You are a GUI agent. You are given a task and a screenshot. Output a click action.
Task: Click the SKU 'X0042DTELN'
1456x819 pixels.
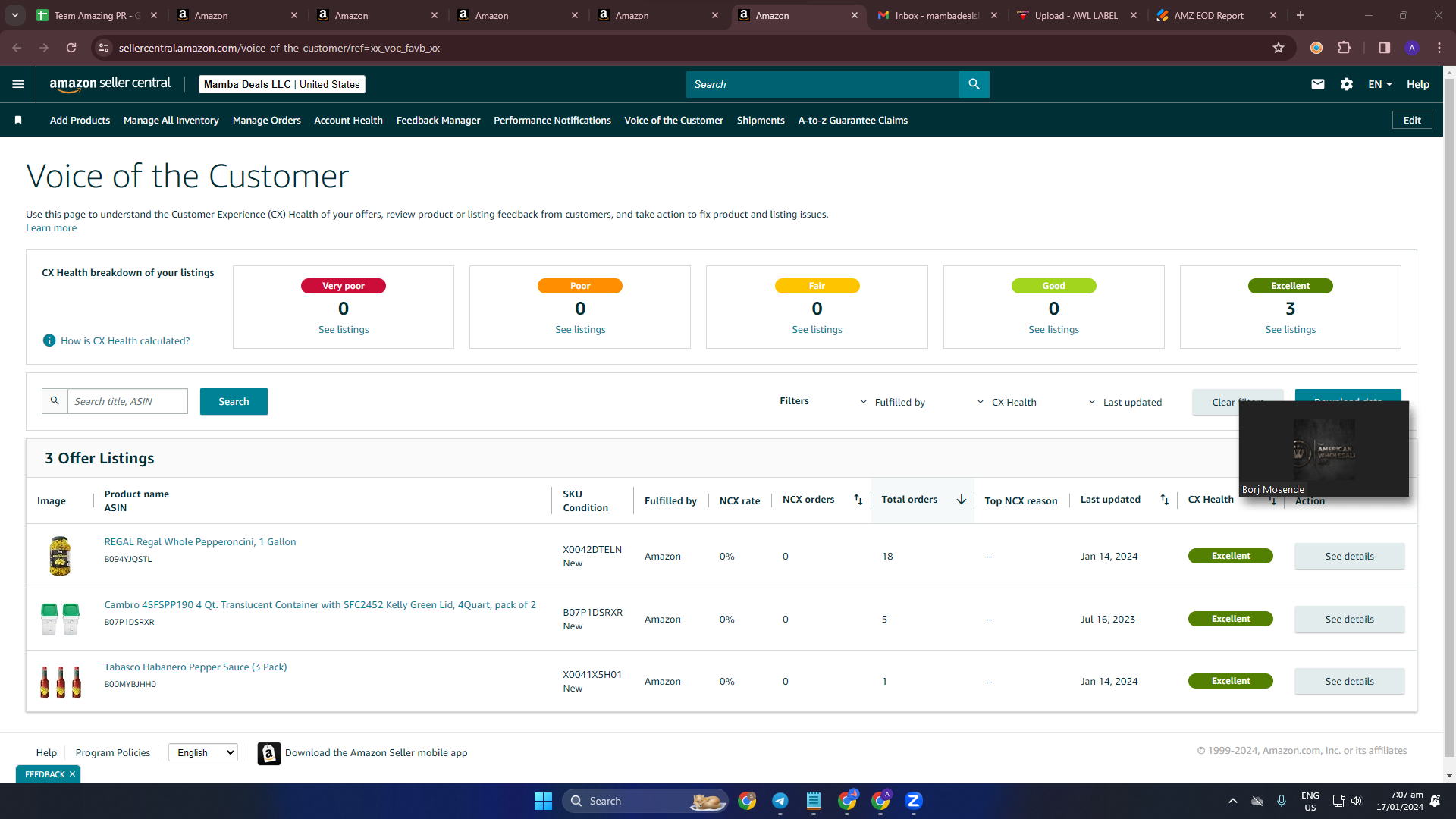click(592, 549)
